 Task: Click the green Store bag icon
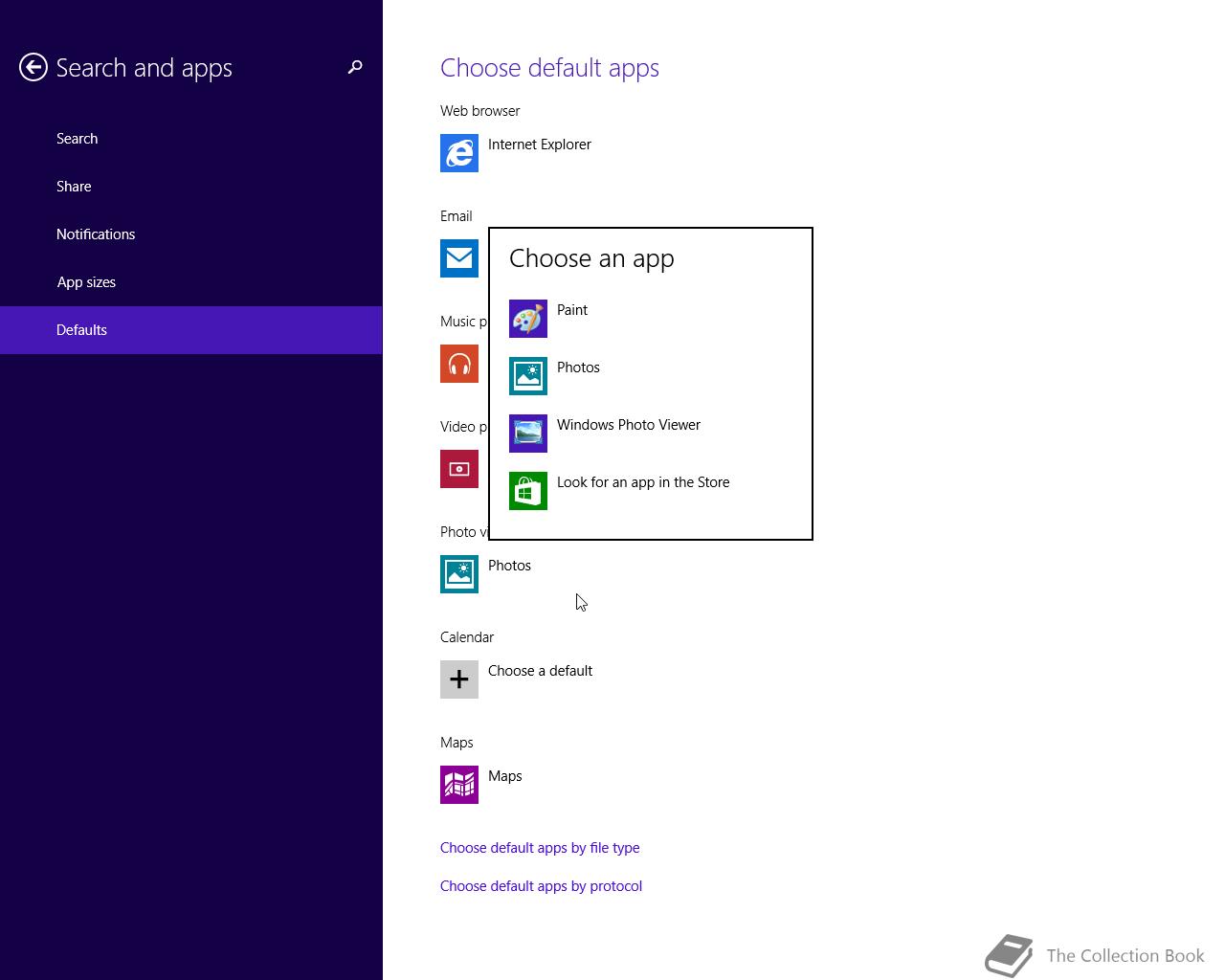pyautogui.click(x=528, y=491)
